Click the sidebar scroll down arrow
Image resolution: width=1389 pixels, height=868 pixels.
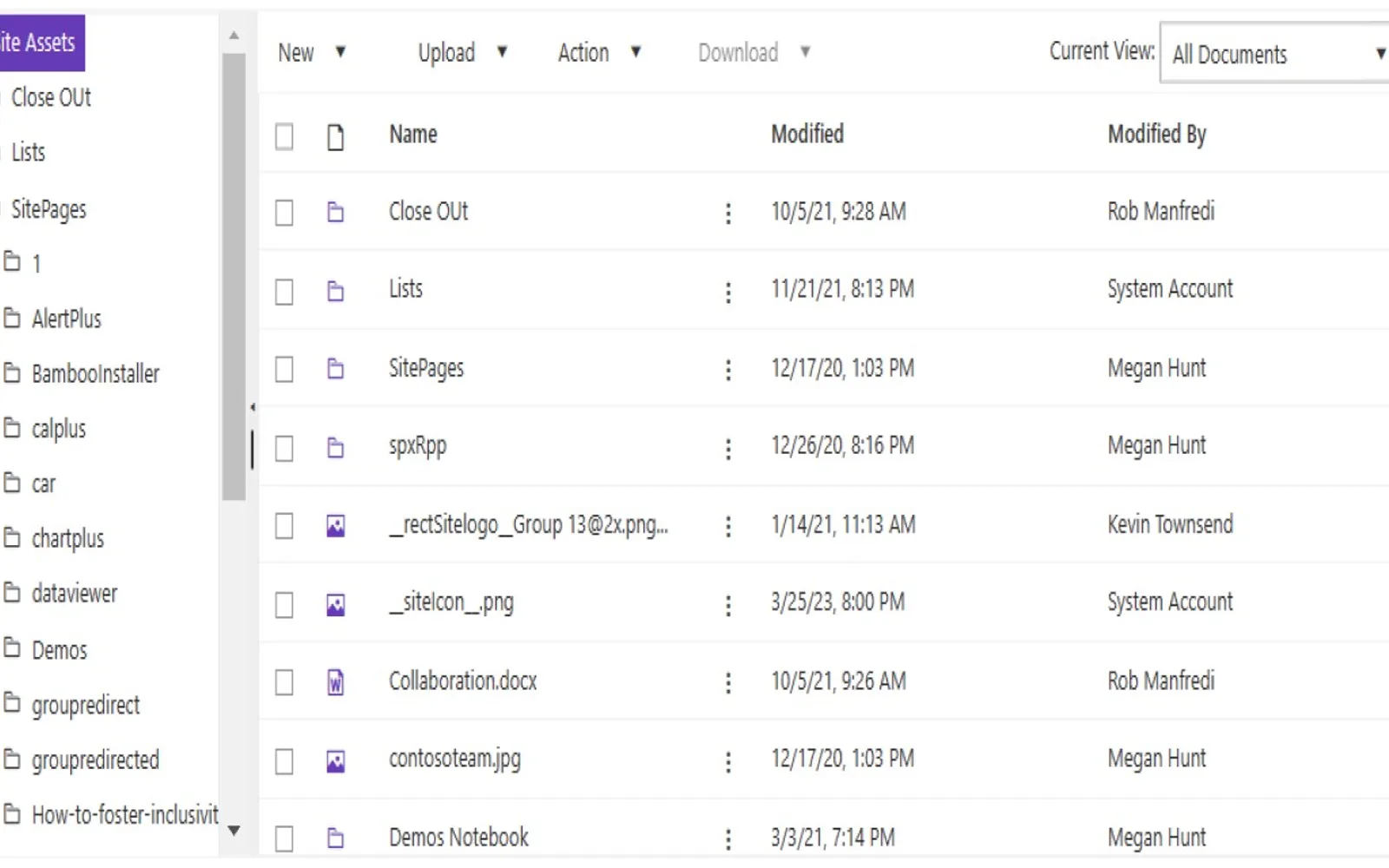[x=234, y=831]
